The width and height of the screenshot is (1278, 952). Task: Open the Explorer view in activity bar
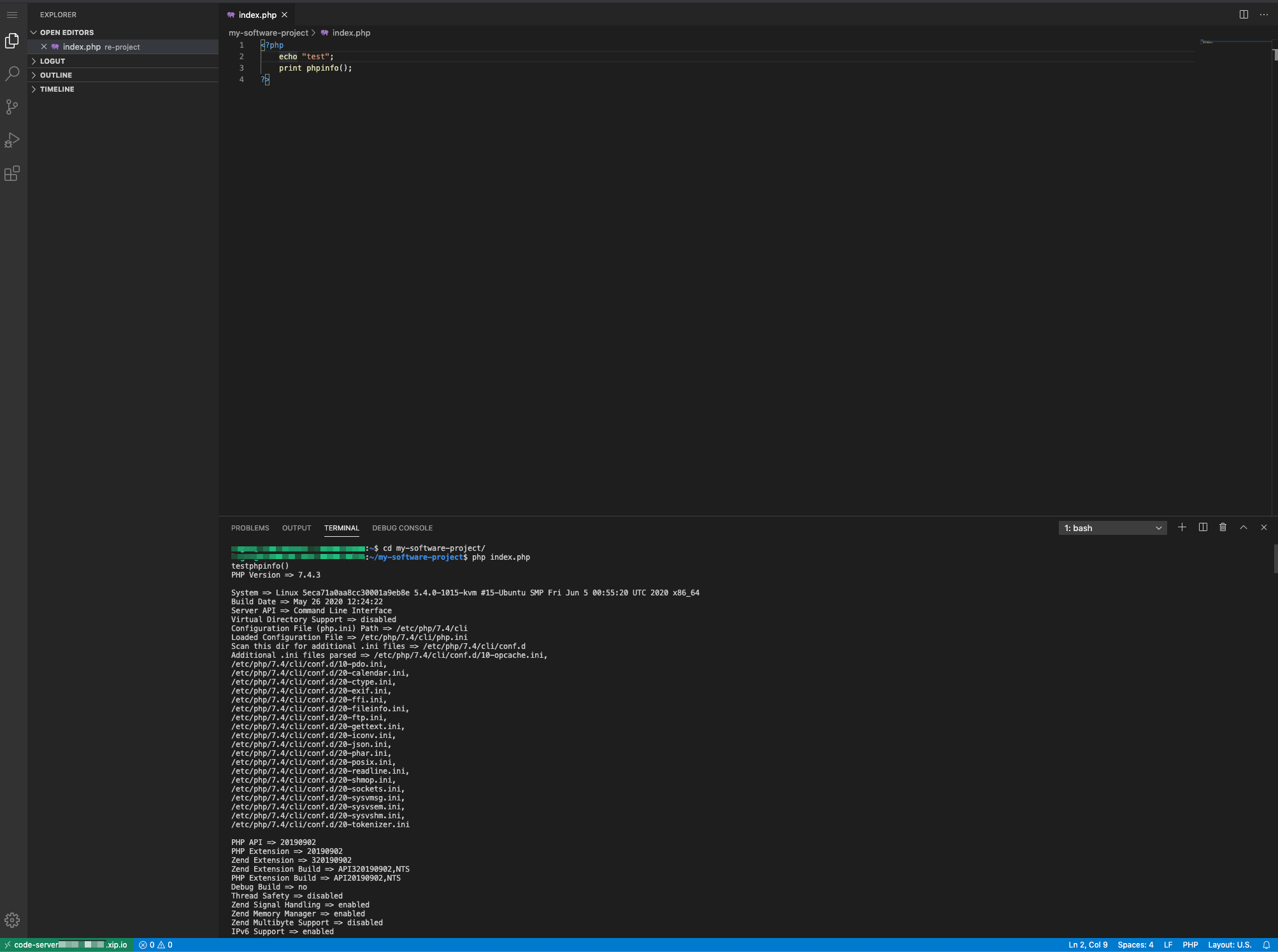pos(12,41)
